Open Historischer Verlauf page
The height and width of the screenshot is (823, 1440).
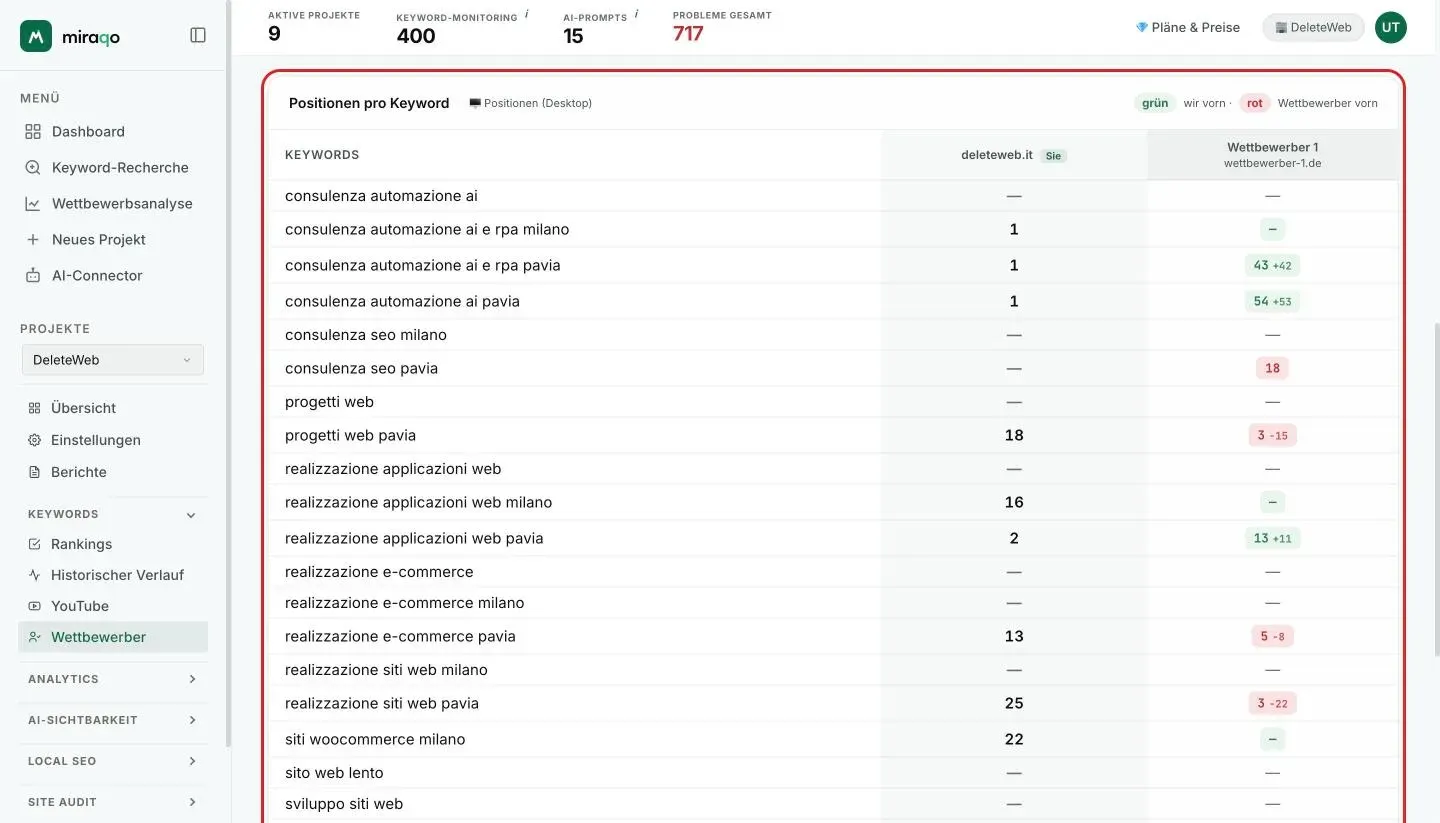click(118, 575)
